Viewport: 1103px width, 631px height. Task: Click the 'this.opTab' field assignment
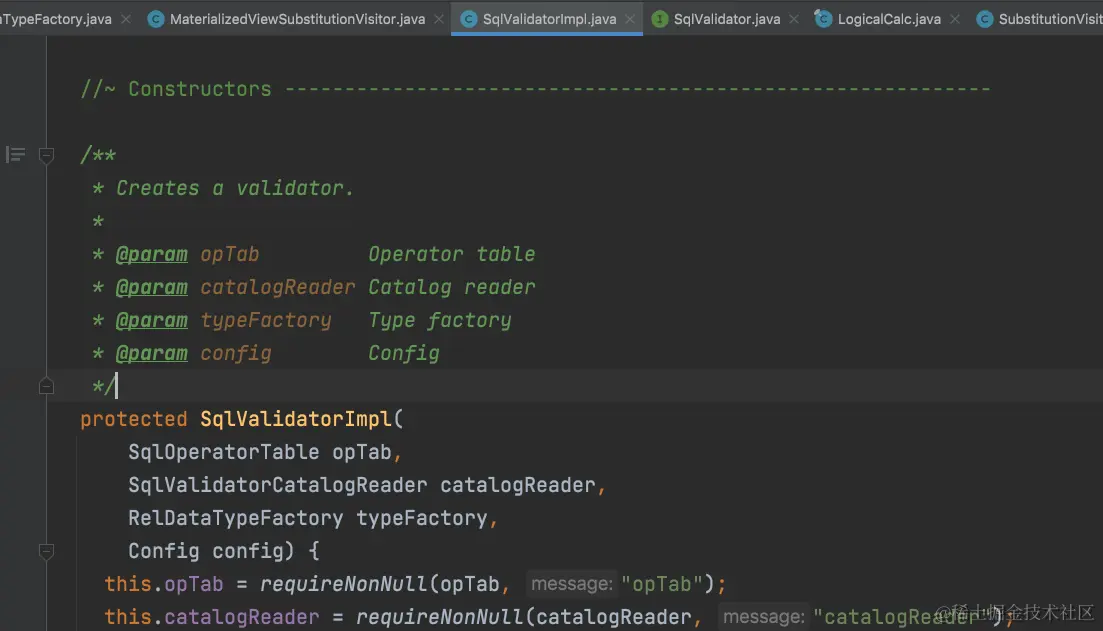[164, 585]
